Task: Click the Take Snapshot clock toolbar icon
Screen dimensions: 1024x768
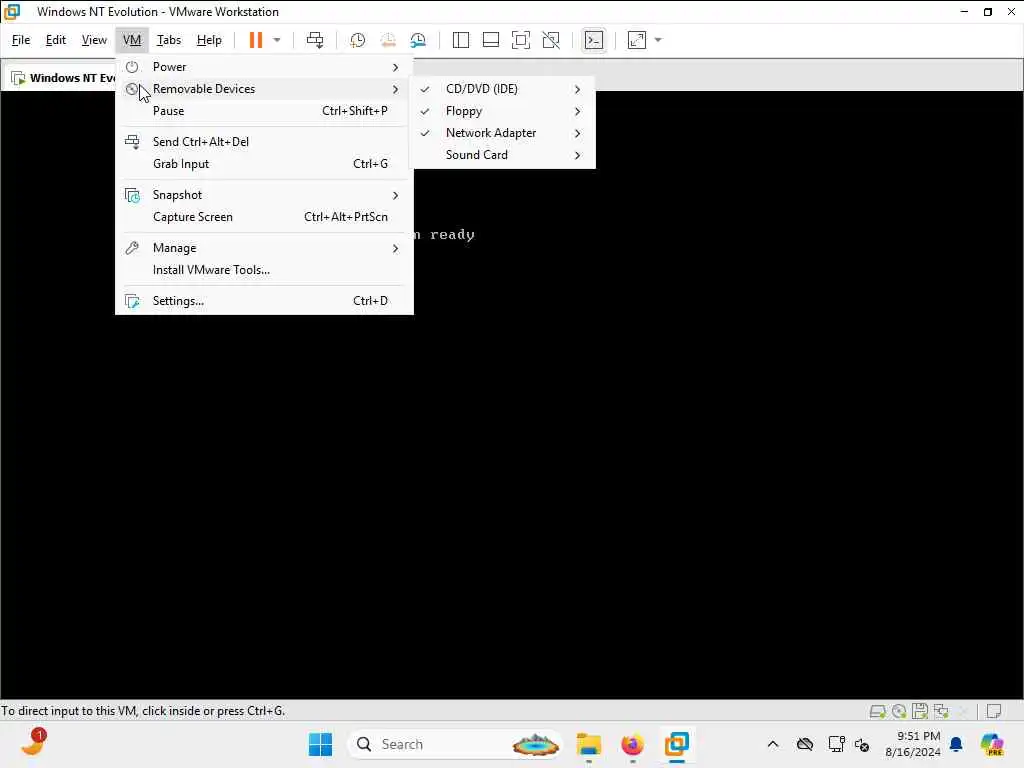Action: 357,40
